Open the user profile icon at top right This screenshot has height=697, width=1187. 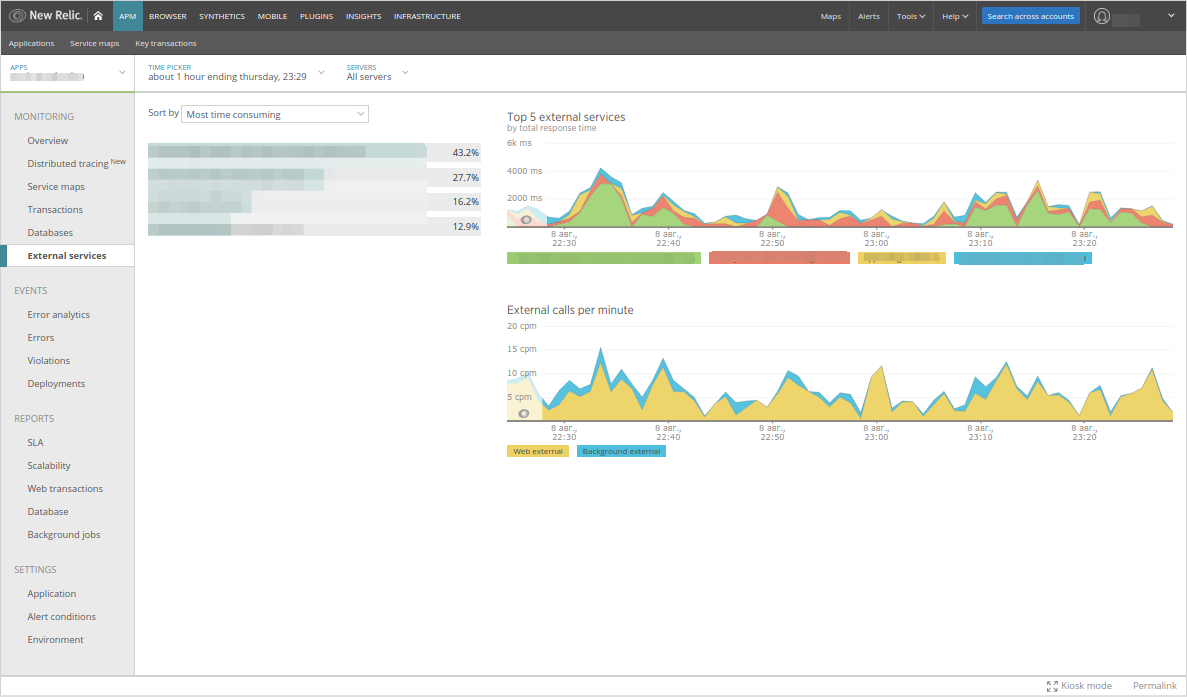(x=1101, y=15)
